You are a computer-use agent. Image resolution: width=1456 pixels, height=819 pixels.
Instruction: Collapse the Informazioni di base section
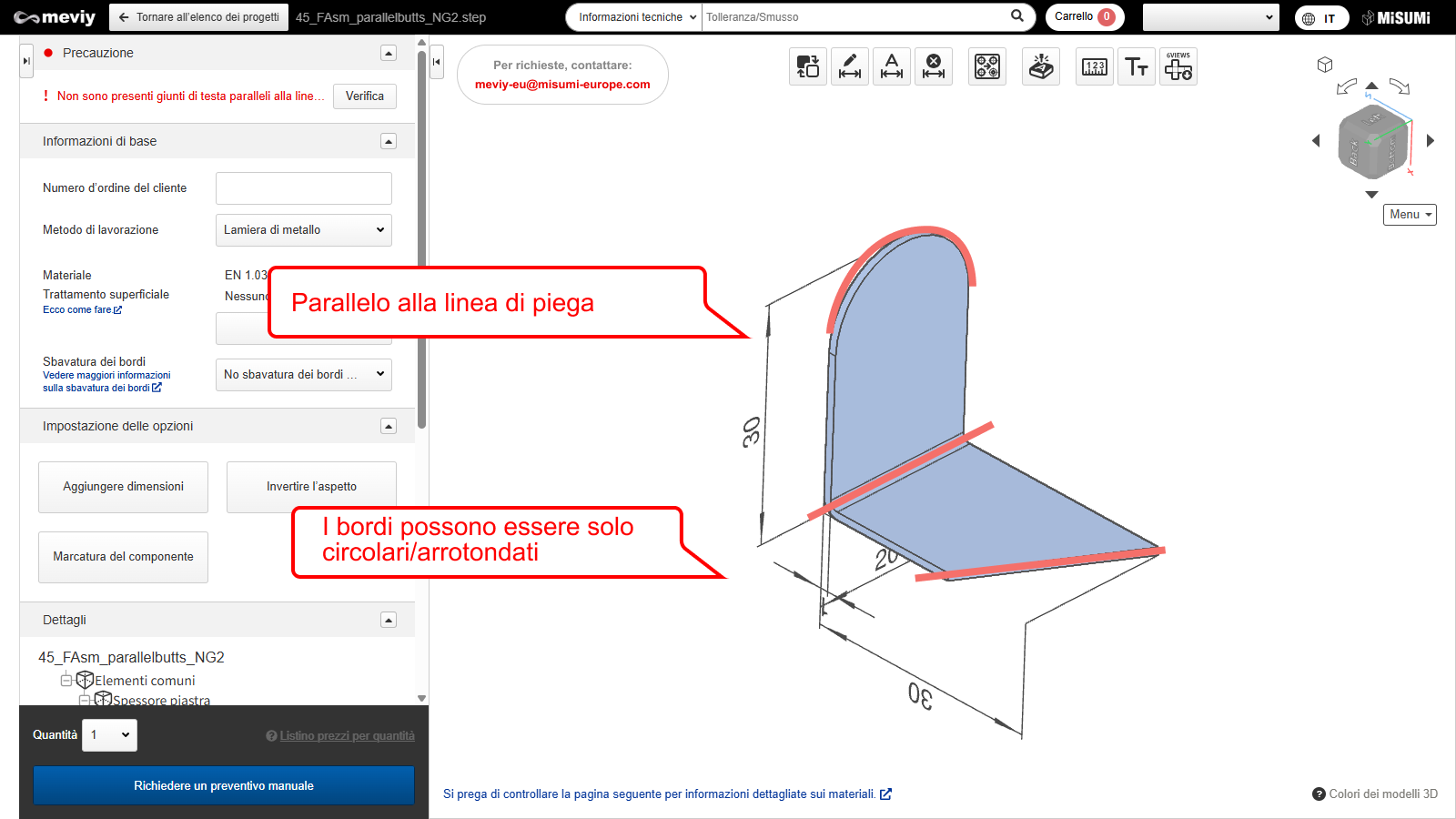click(389, 141)
